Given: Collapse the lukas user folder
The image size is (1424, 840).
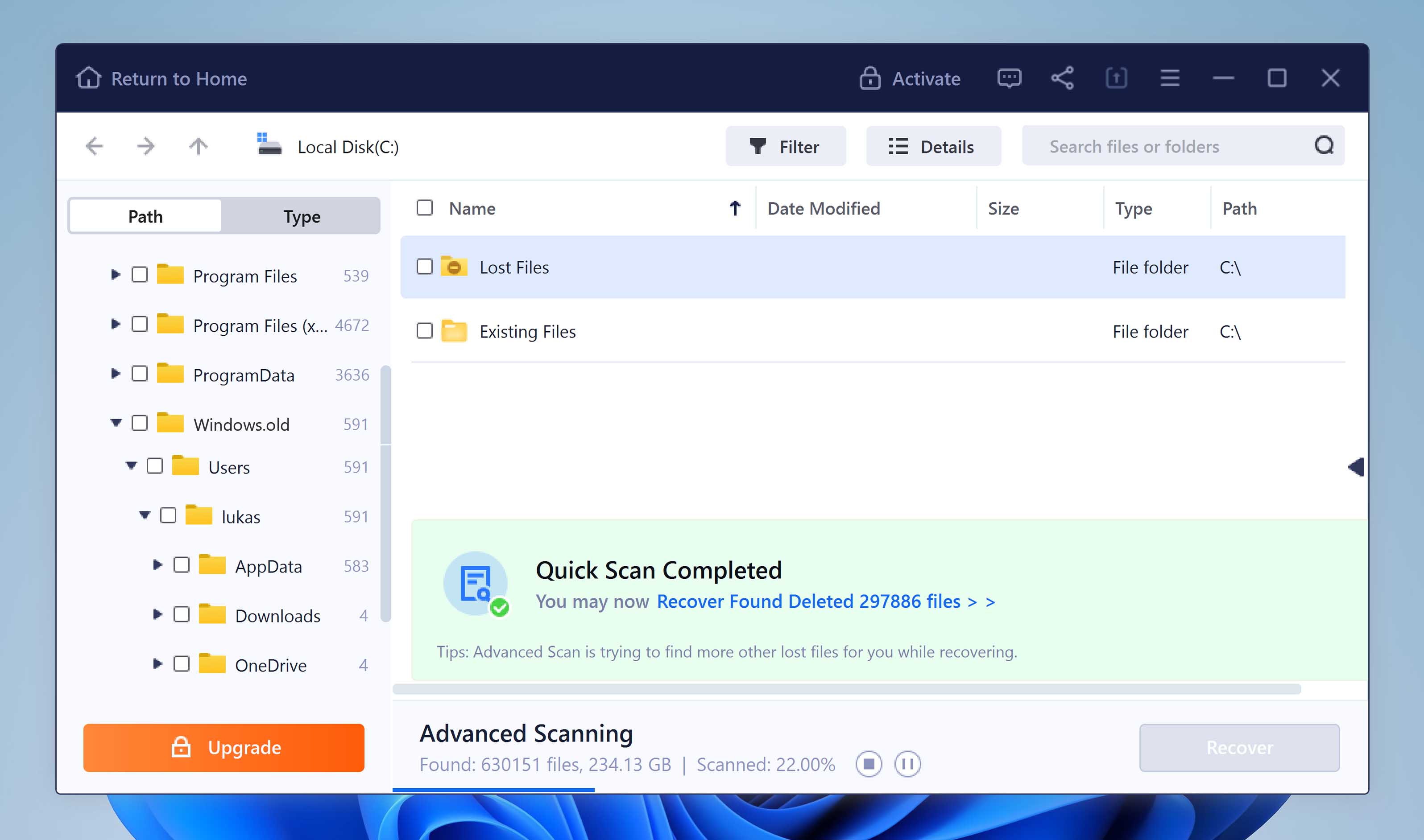Looking at the screenshot, I should [143, 516].
